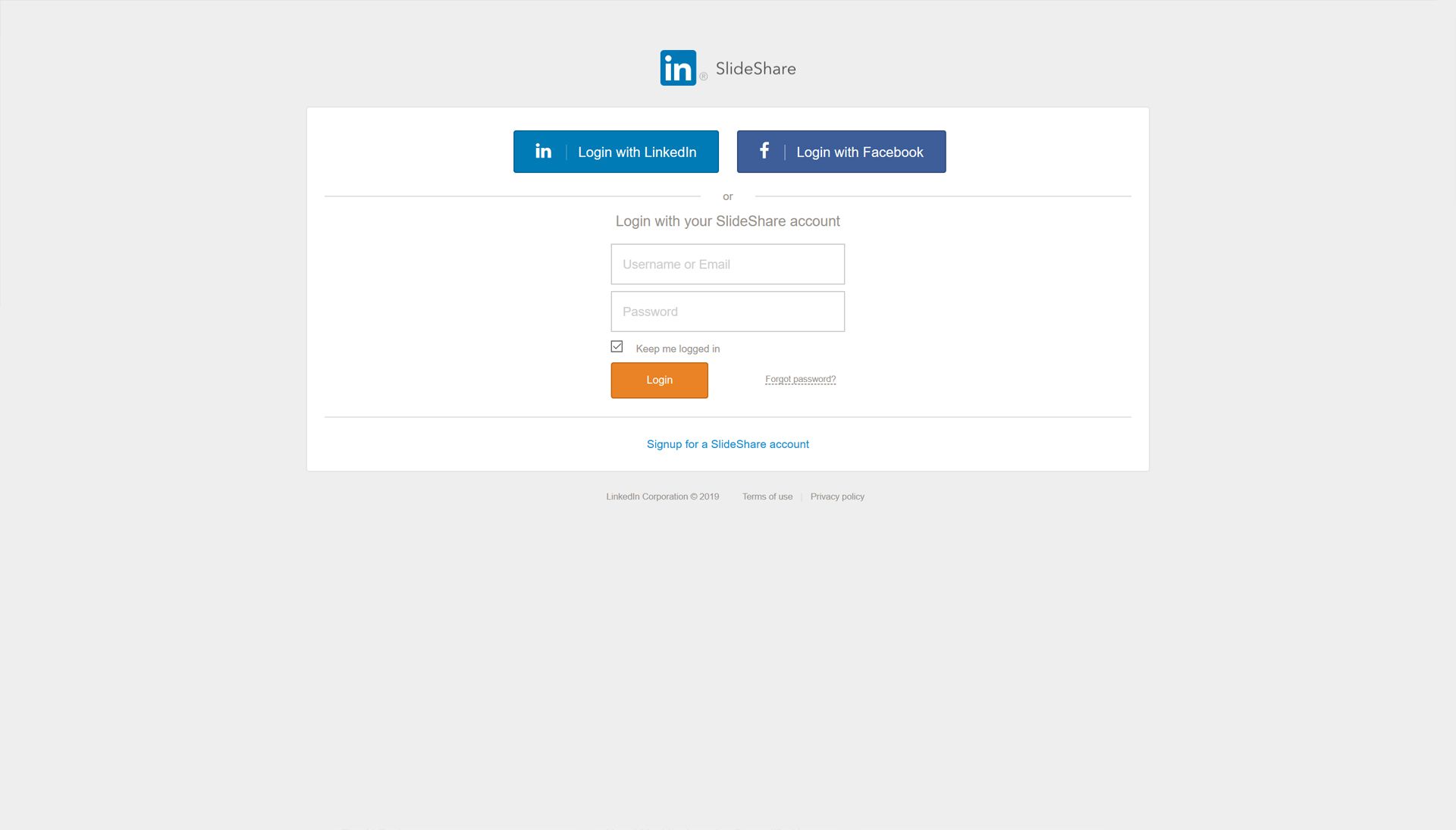The height and width of the screenshot is (830, 1456).
Task: Open Signup for a SlideShare account link
Action: point(727,444)
